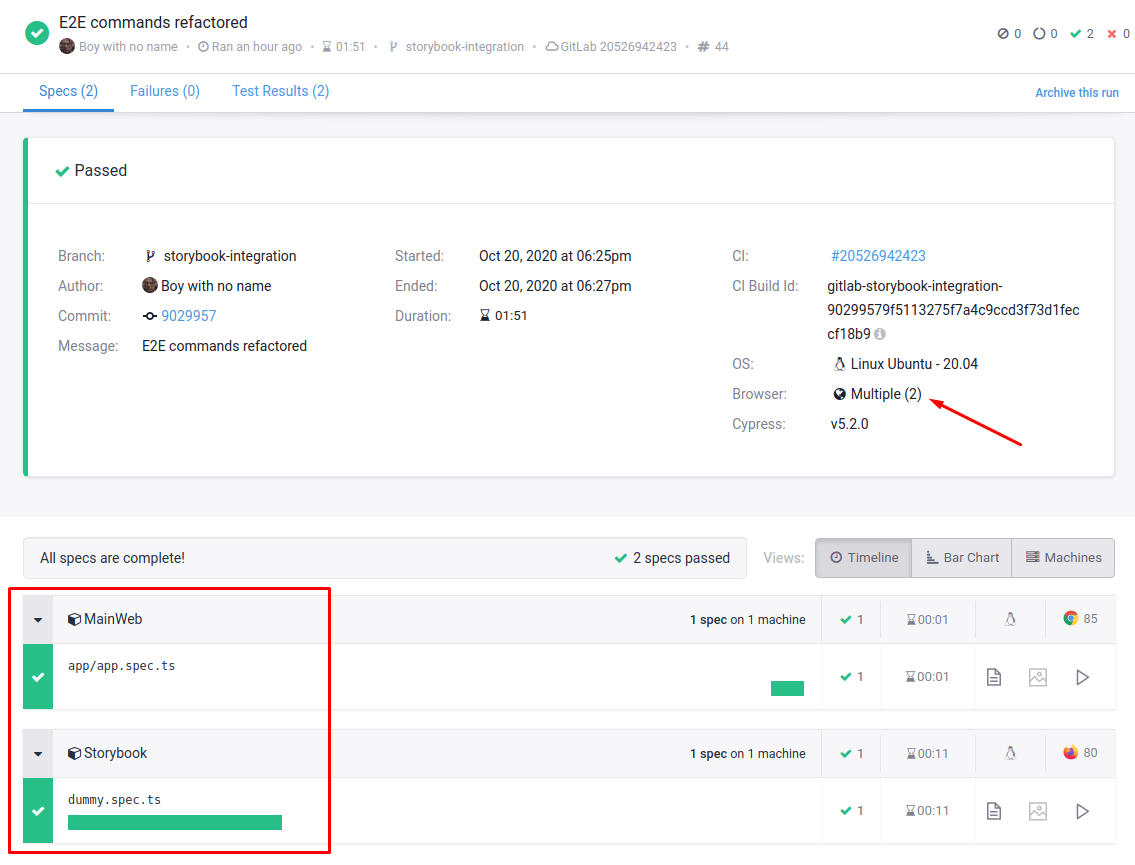Image resolution: width=1135 pixels, height=865 pixels.
Task: Switch to the Timeline view
Action: point(863,558)
